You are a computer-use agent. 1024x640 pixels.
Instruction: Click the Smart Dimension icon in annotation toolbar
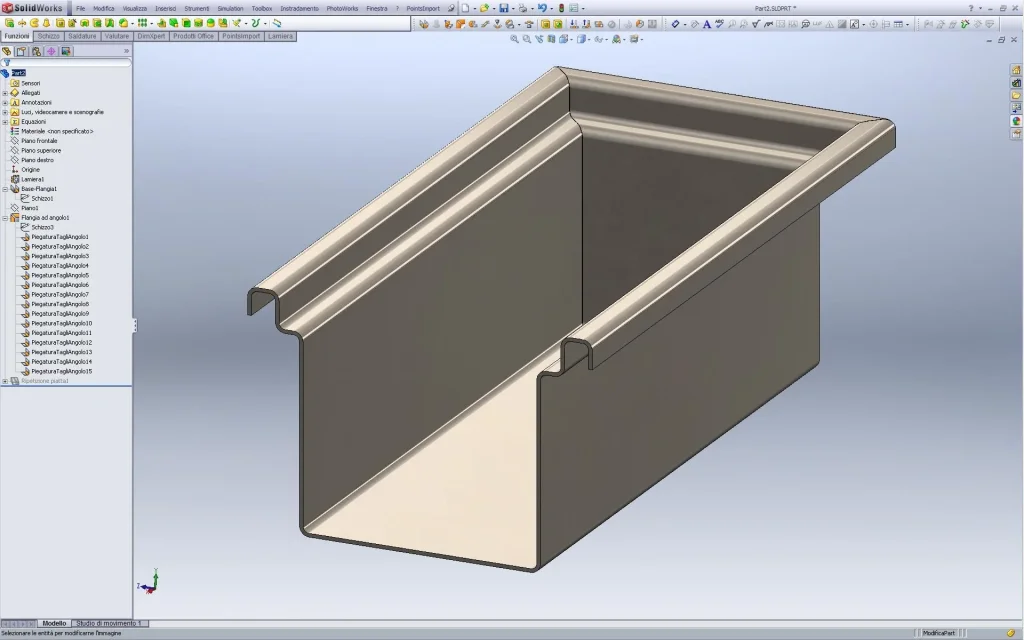coord(675,24)
